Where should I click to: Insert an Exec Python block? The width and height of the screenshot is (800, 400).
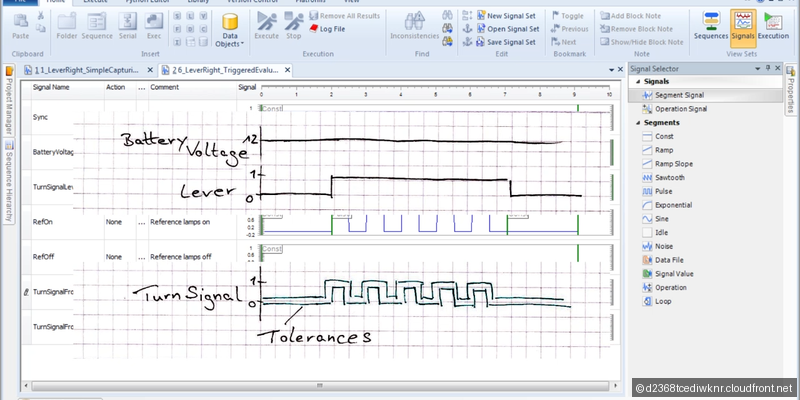[x=154, y=27]
